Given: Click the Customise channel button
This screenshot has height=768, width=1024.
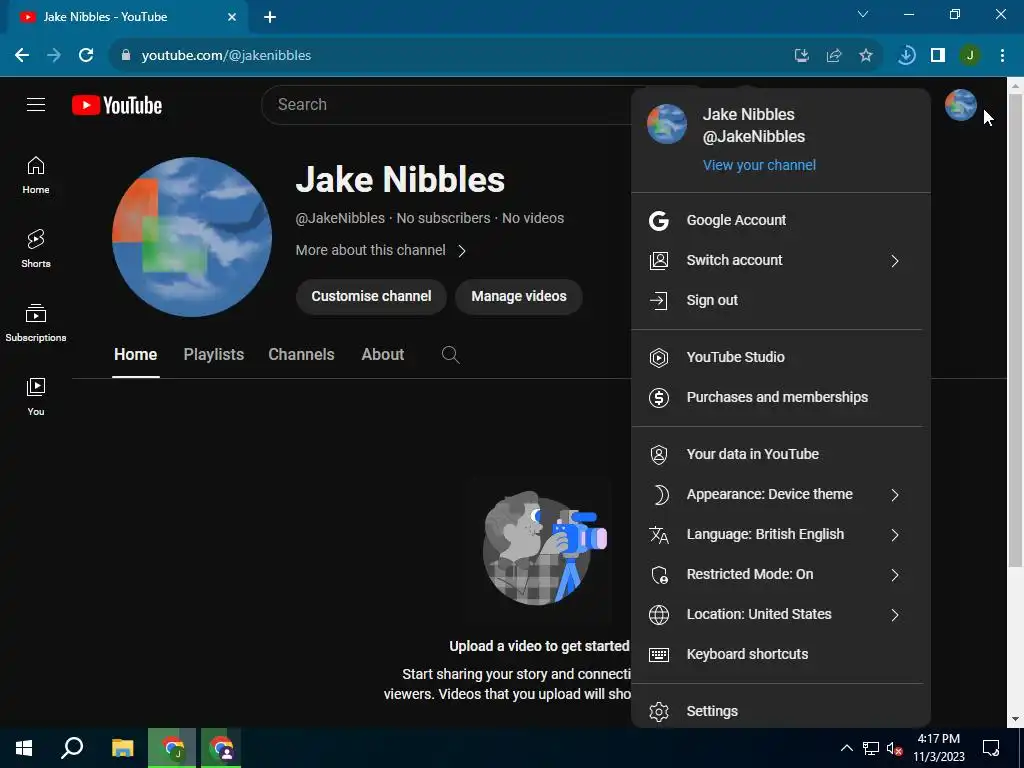Looking at the screenshot, I should 371,296.
